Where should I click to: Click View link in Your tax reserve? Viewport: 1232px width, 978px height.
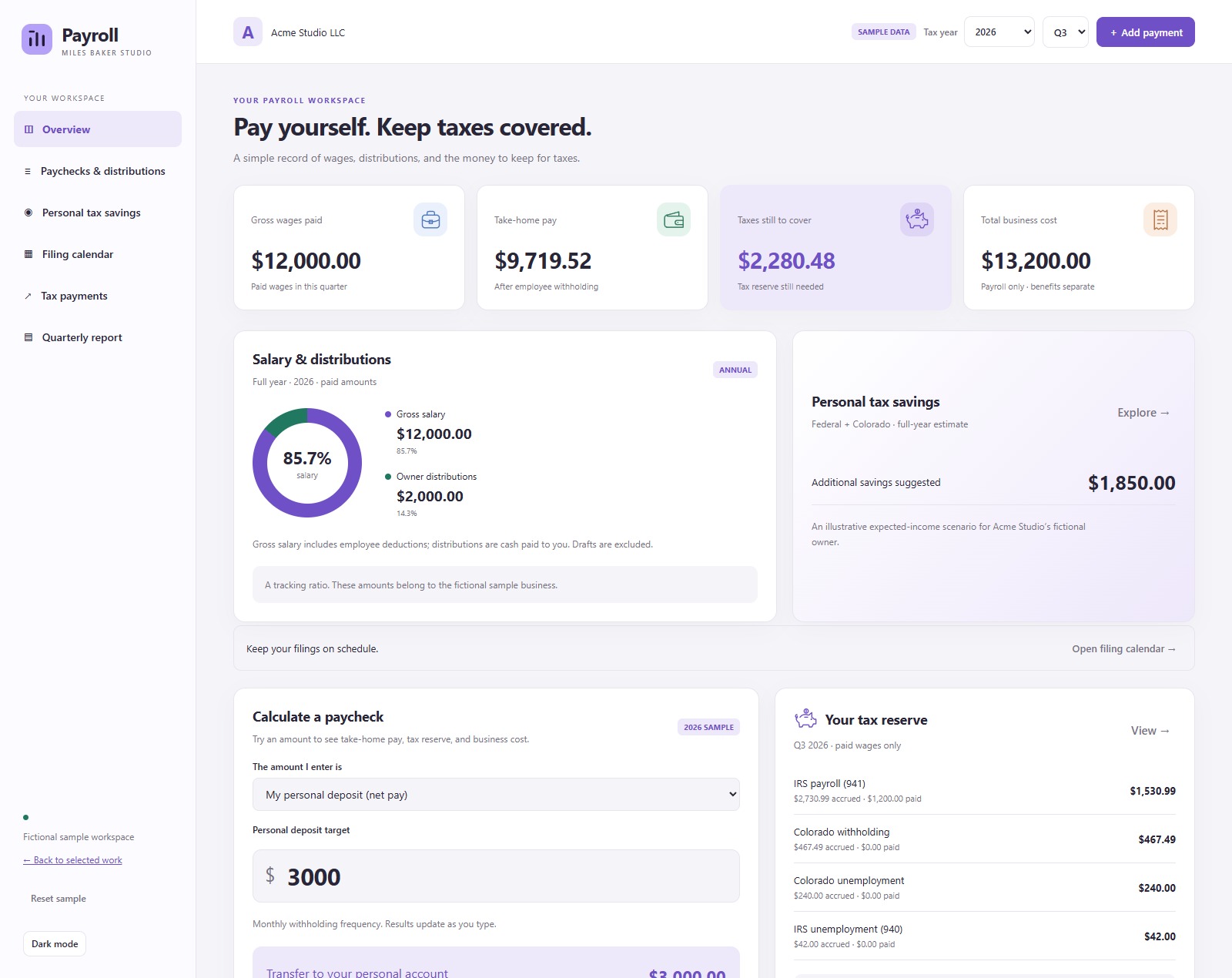point(1150,731)
